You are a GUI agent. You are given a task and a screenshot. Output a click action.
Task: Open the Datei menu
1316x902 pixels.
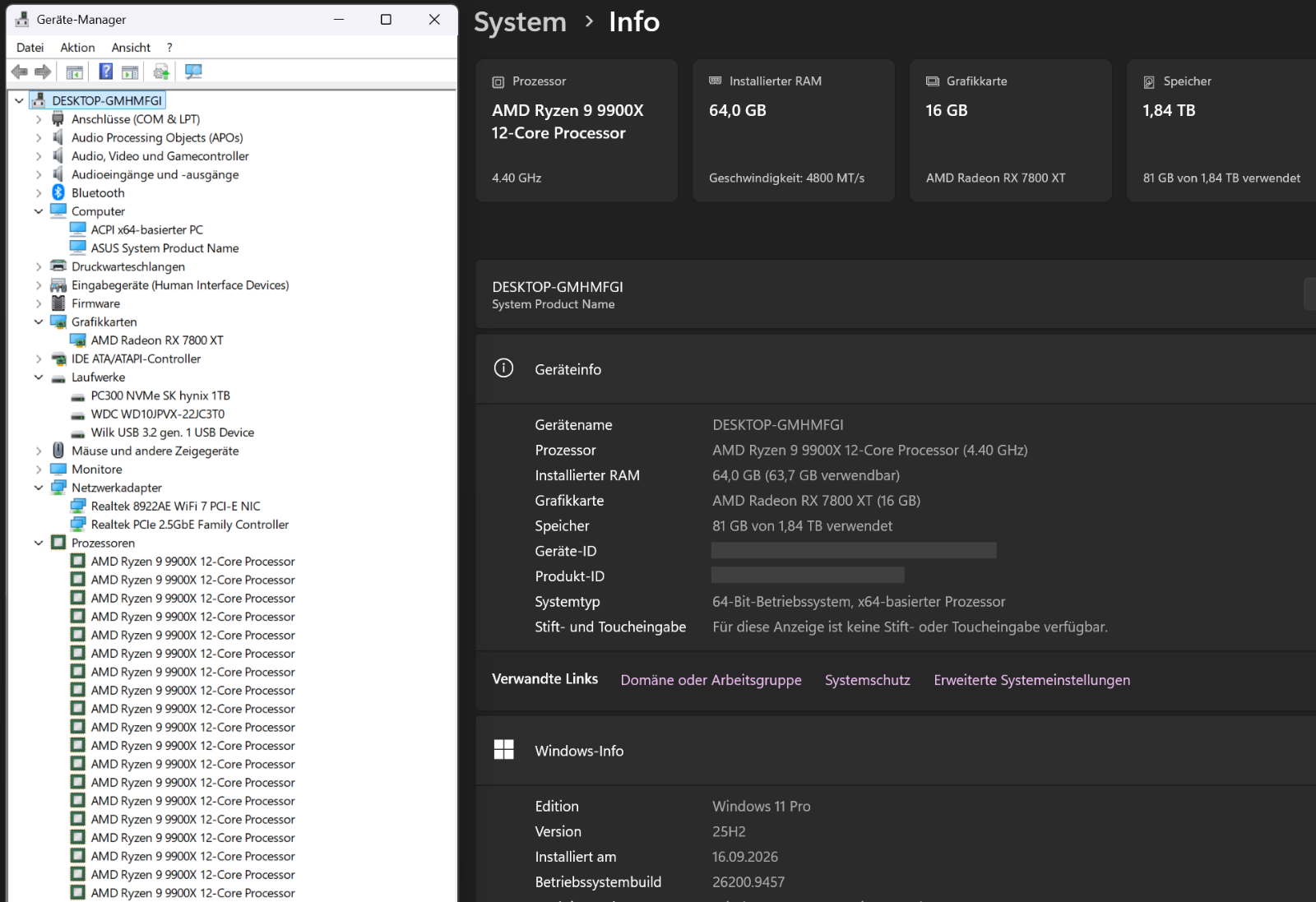tap(30, 48)
